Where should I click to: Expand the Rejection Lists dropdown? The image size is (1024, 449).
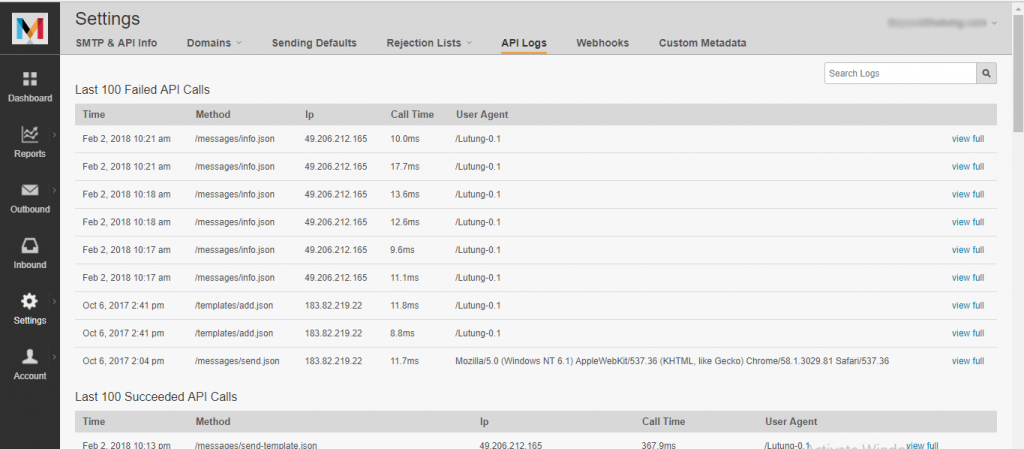[x=433, y=43]
